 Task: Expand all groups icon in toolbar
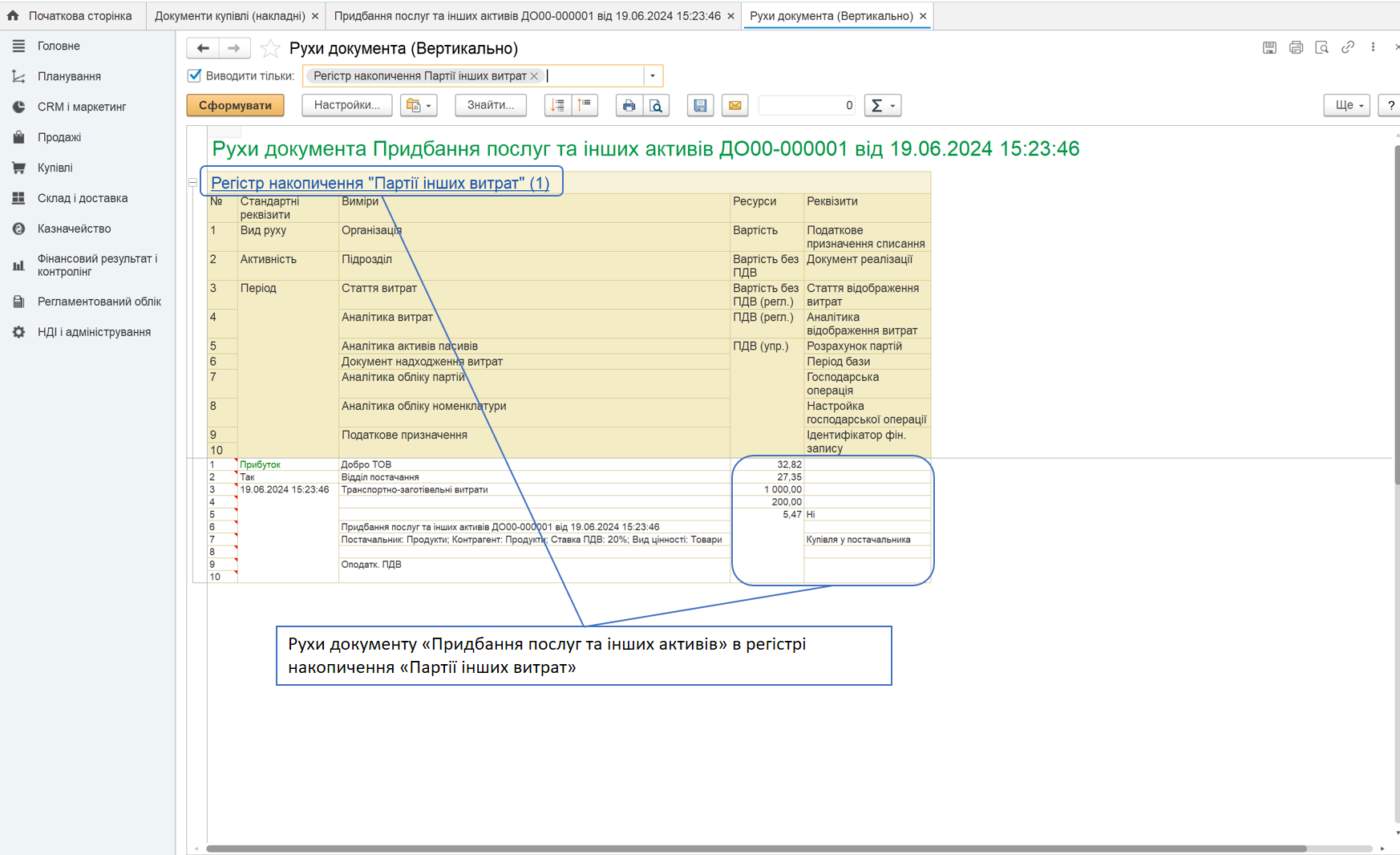[558, 105]
